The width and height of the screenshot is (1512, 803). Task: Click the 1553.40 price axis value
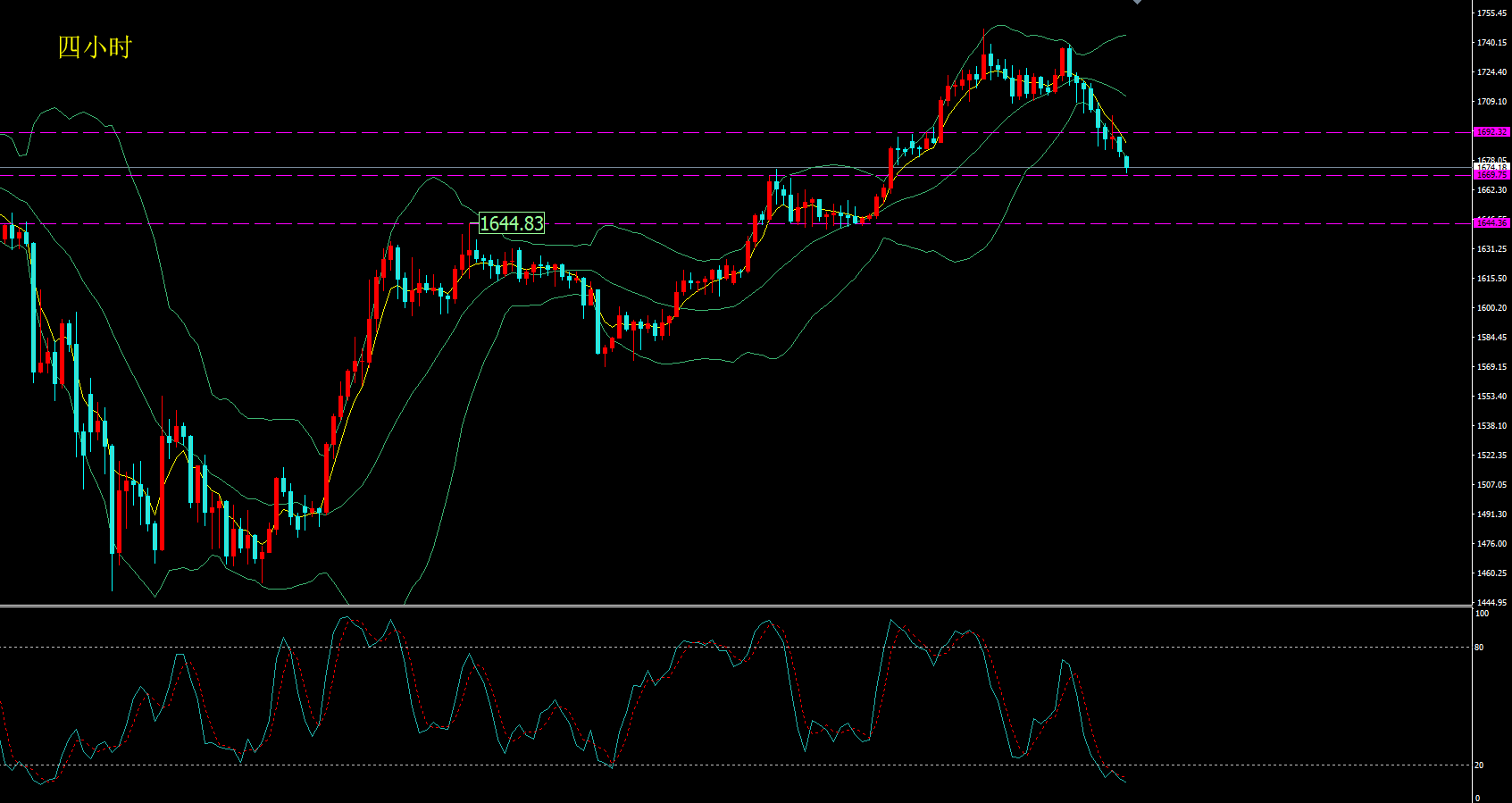[1491, 397]
